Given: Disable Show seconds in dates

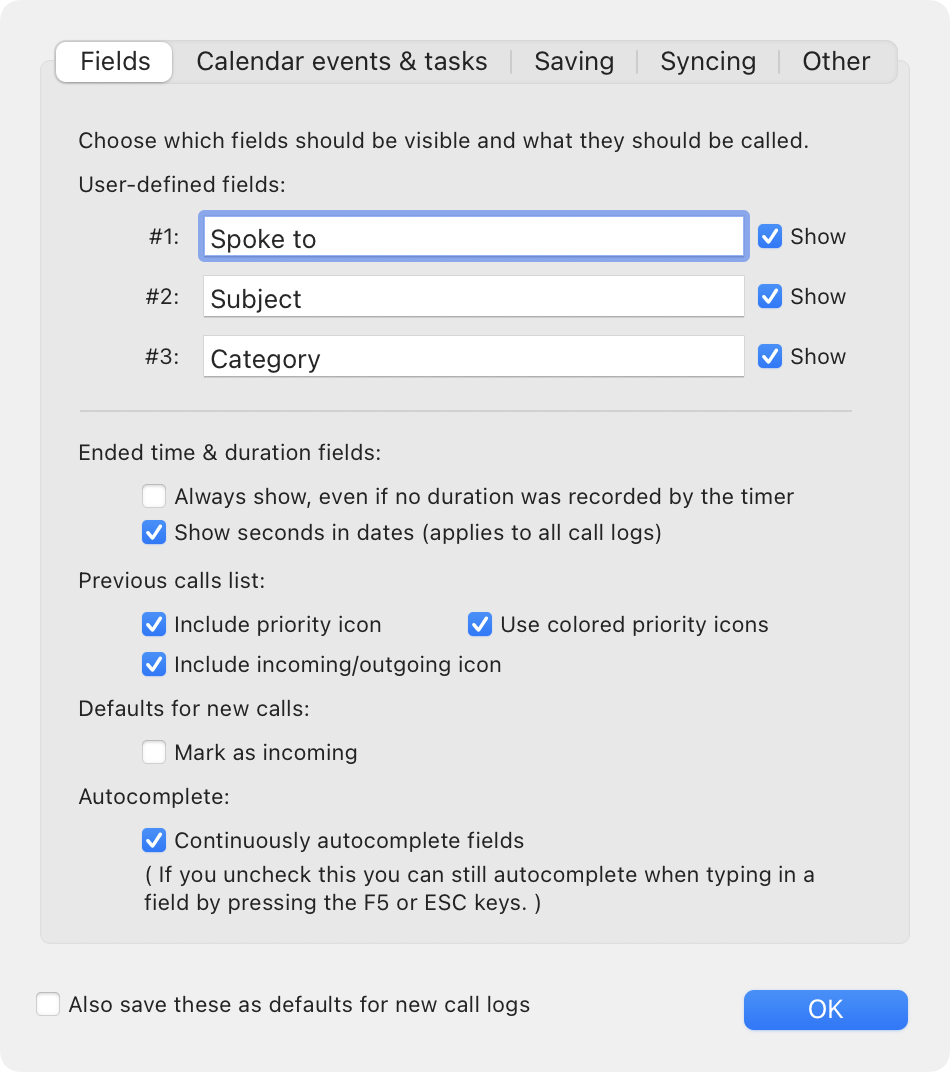Looking at the screenshot, I should pyautogui.click(x=154, y=533).
